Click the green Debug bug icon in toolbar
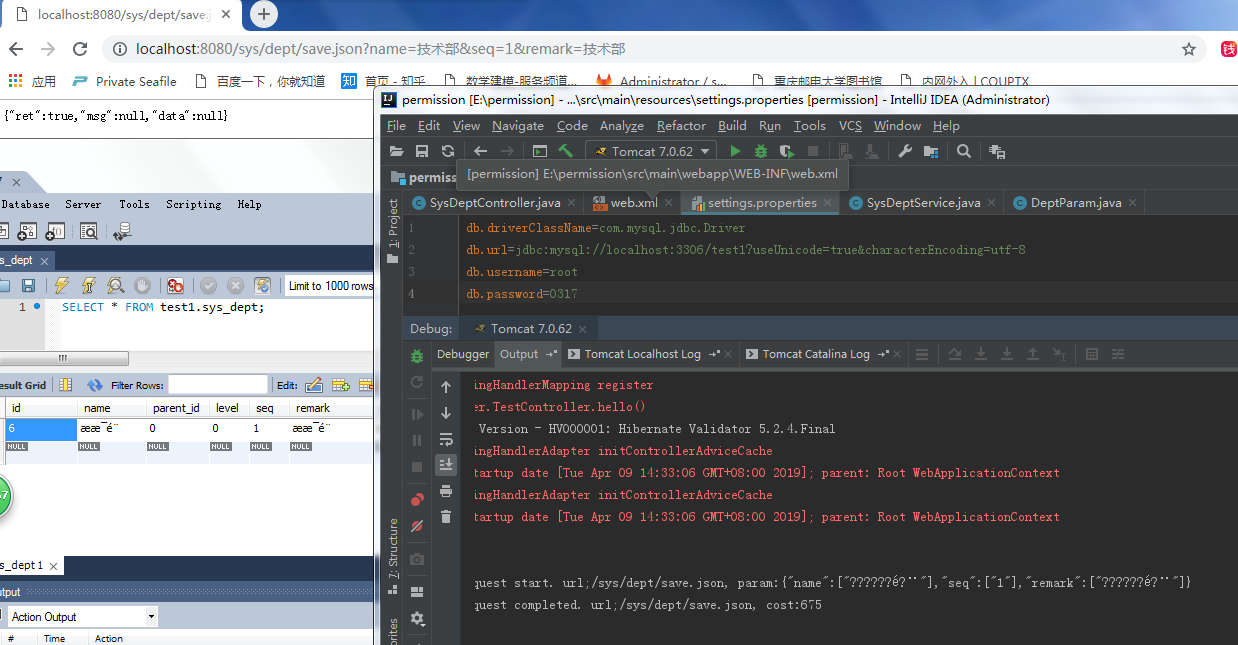This screenshot has height=645, width=1238. click(761, 151)
